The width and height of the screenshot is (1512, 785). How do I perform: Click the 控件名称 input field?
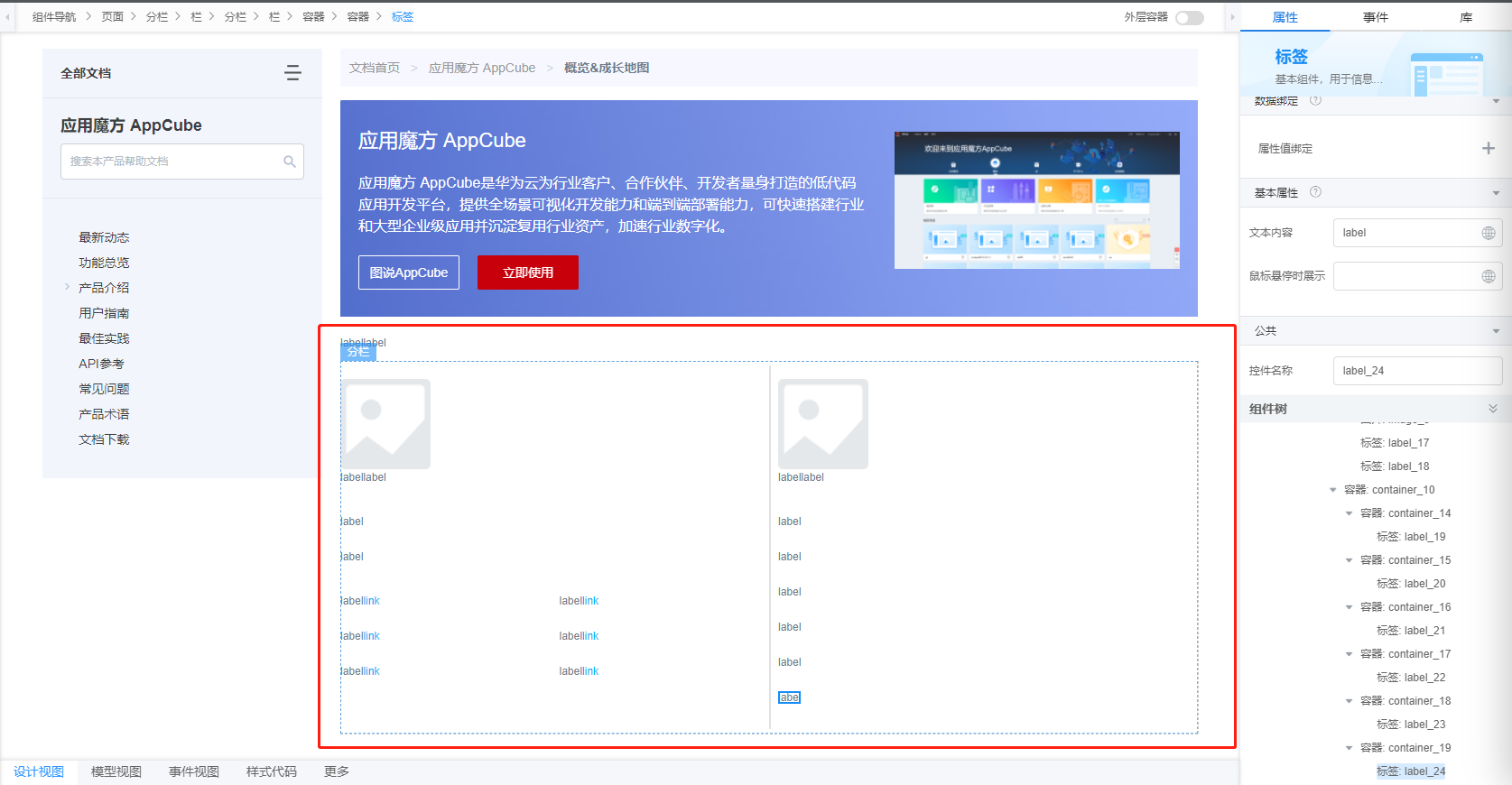[1417, 371]
